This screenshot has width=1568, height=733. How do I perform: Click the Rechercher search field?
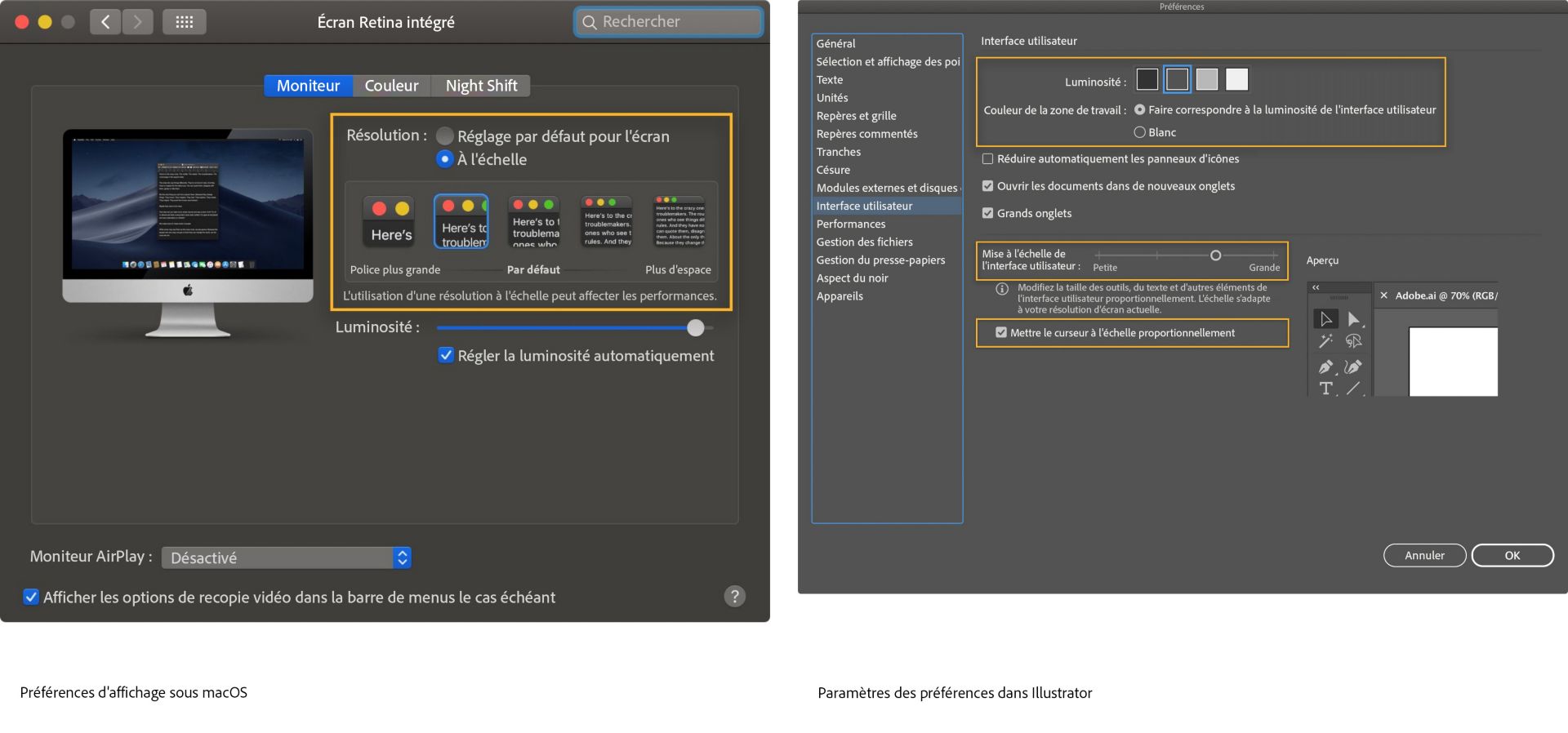[669, 22]
